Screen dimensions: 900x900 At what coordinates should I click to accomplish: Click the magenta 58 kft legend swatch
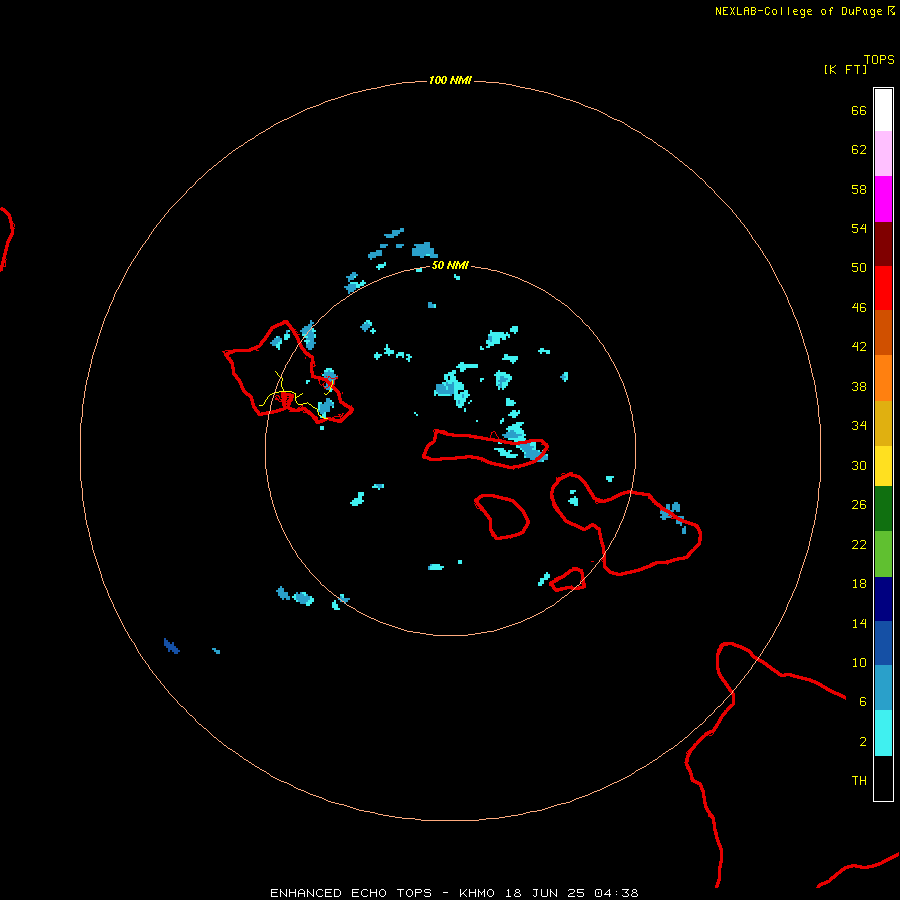[x=883, y=199]
